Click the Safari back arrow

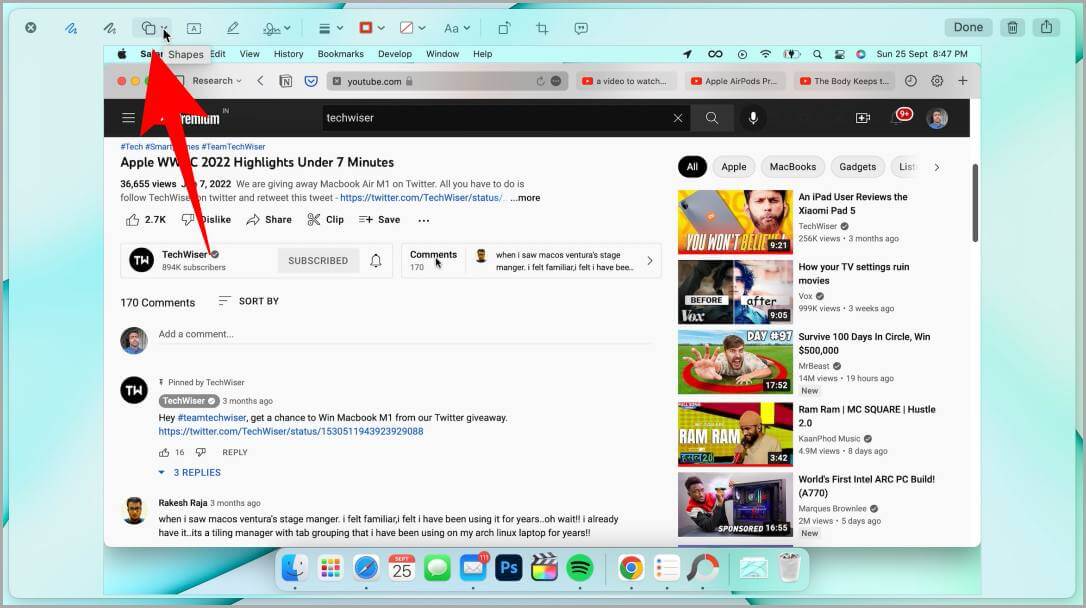[x=260, y=81]
